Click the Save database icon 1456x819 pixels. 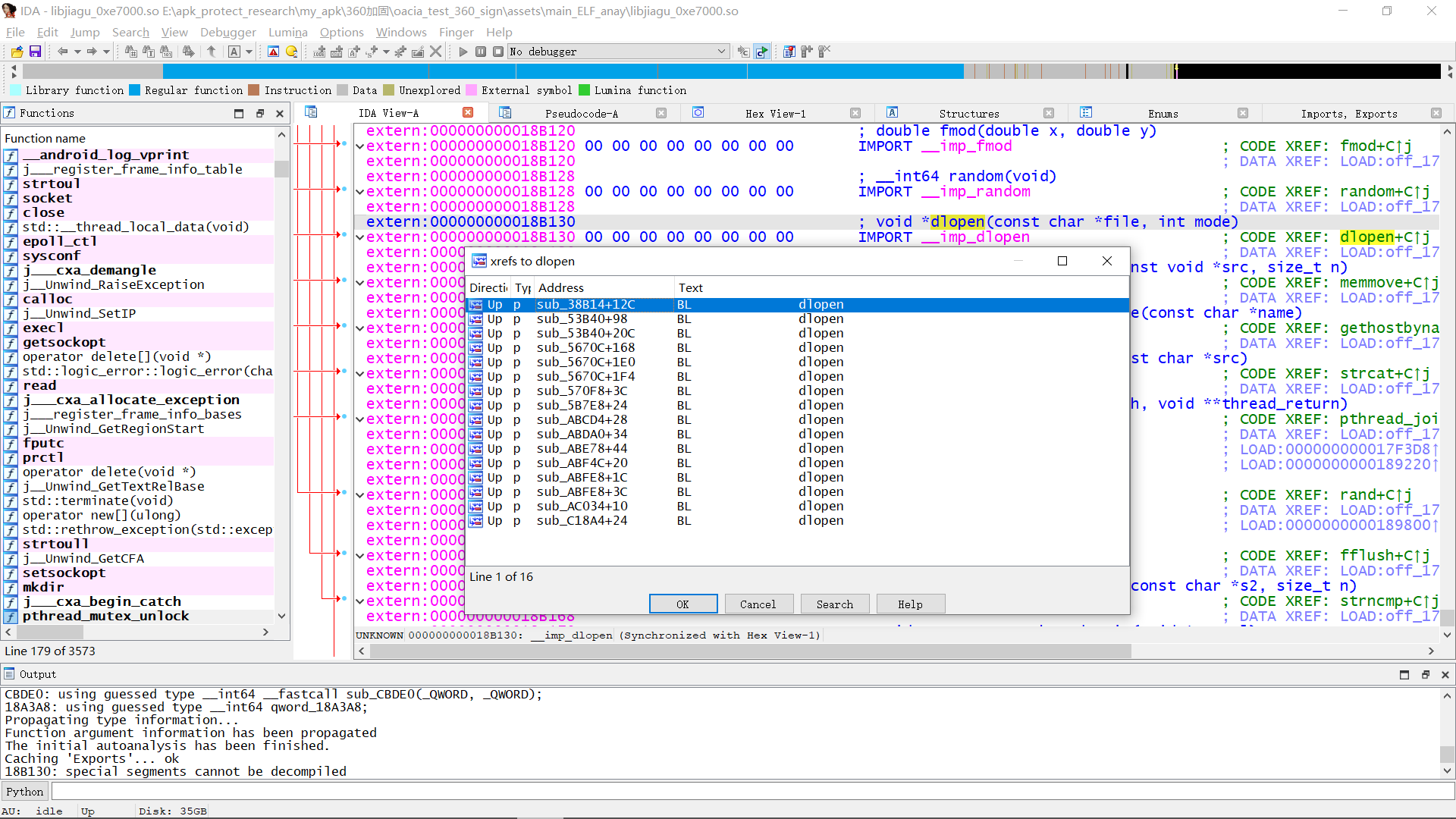35,52
